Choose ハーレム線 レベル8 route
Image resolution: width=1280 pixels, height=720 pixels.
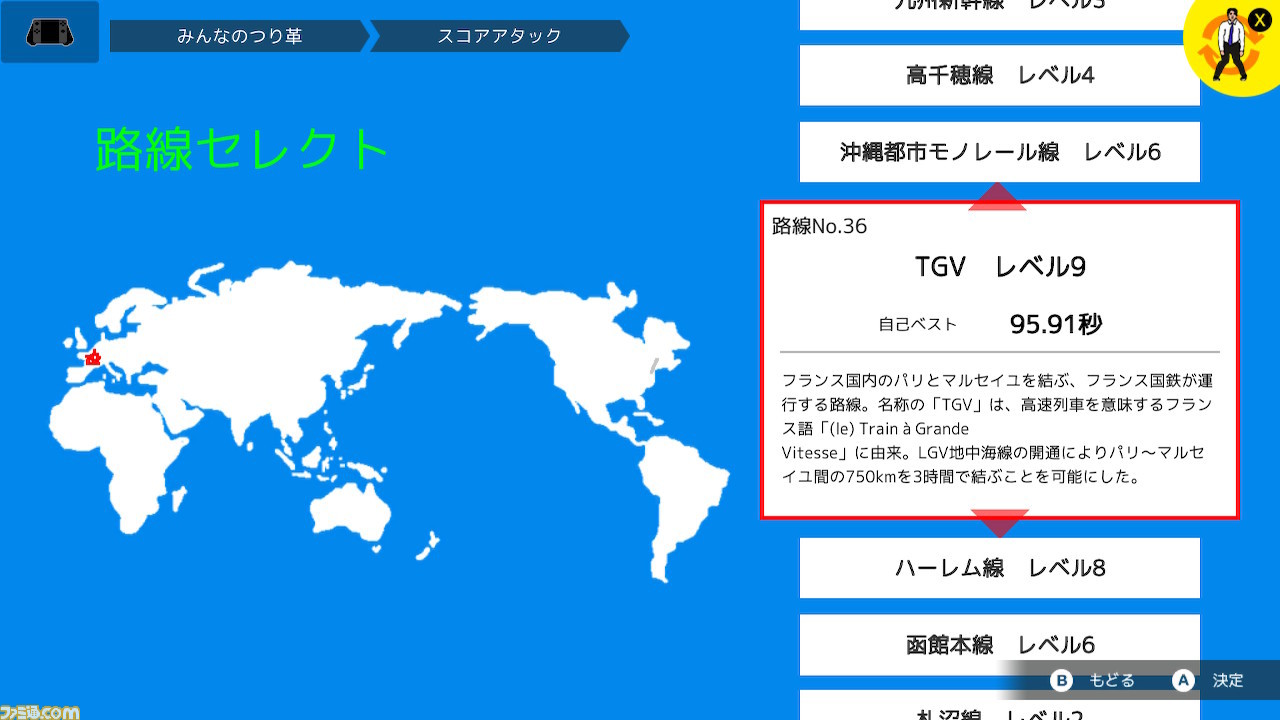(x=1000, y=568)
